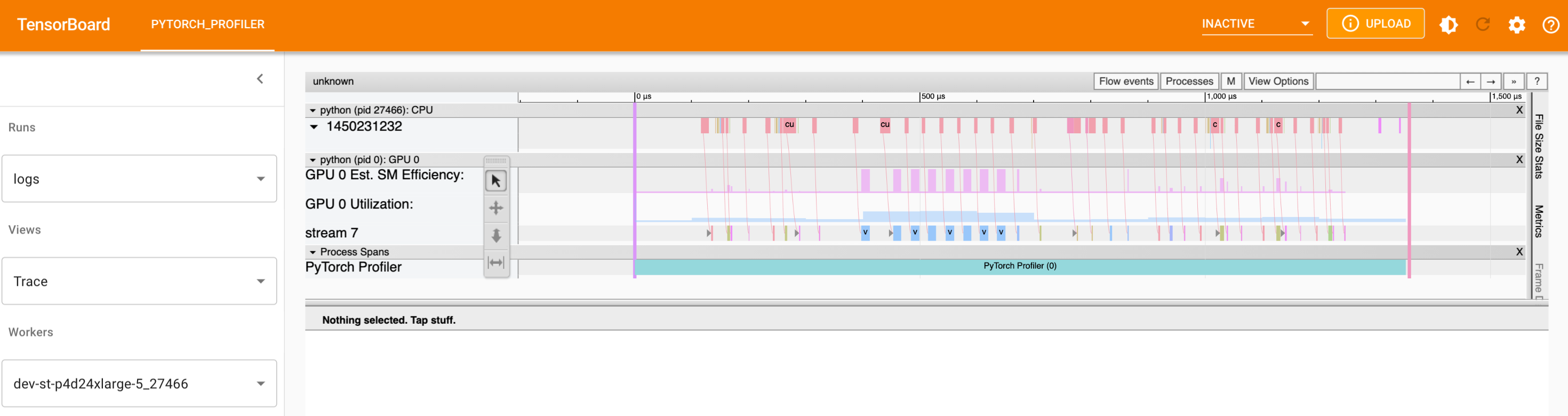This screenshot has width=1568, height=416.
Task: Select the pan tool in mouse mode panel
Action: [496, 209]
